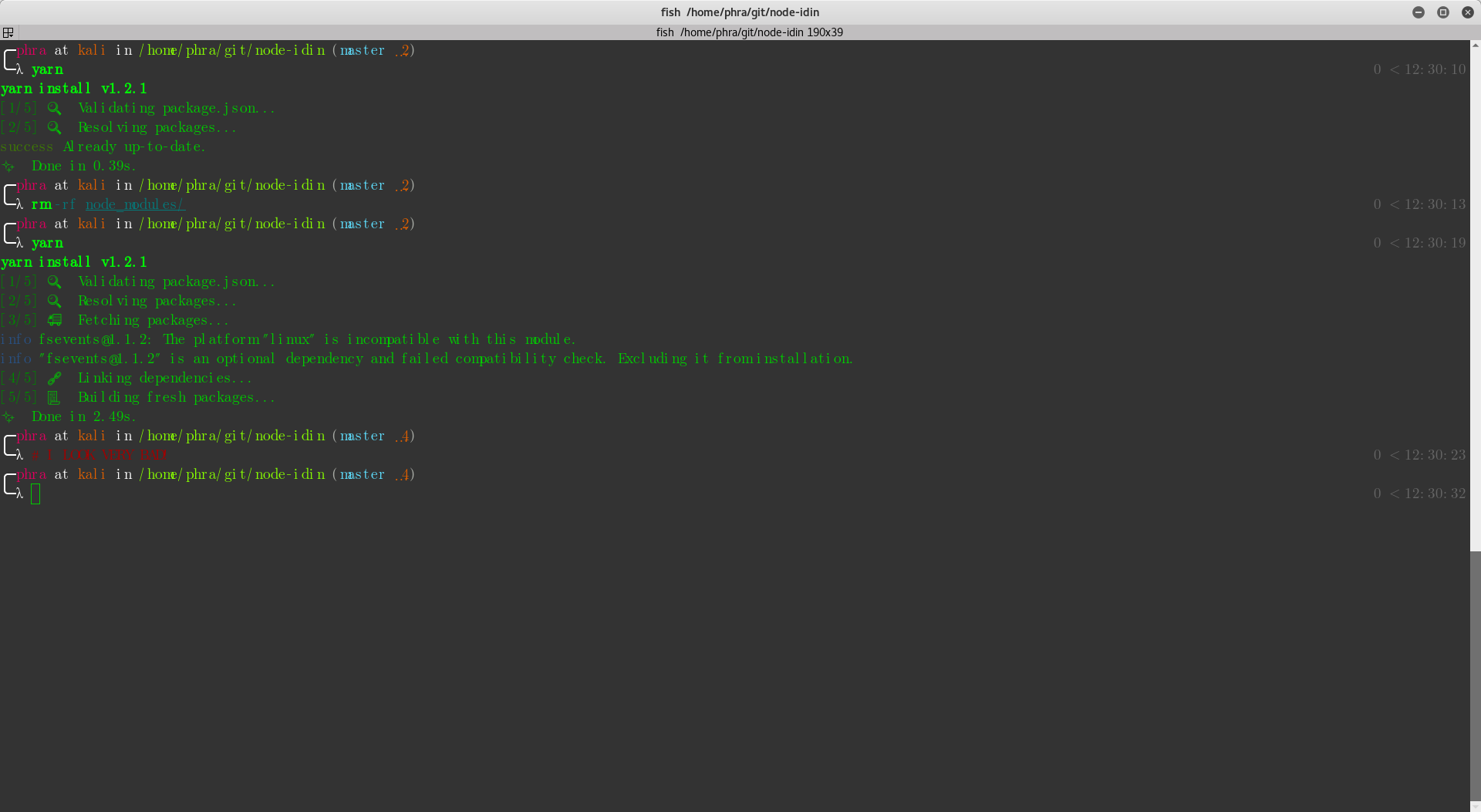Viewport: 1481px width, 812px height.
Task: Click the magnifier icon in the row above '[3/5] Fetching packages...'
Action: click(x=55, y=301)
